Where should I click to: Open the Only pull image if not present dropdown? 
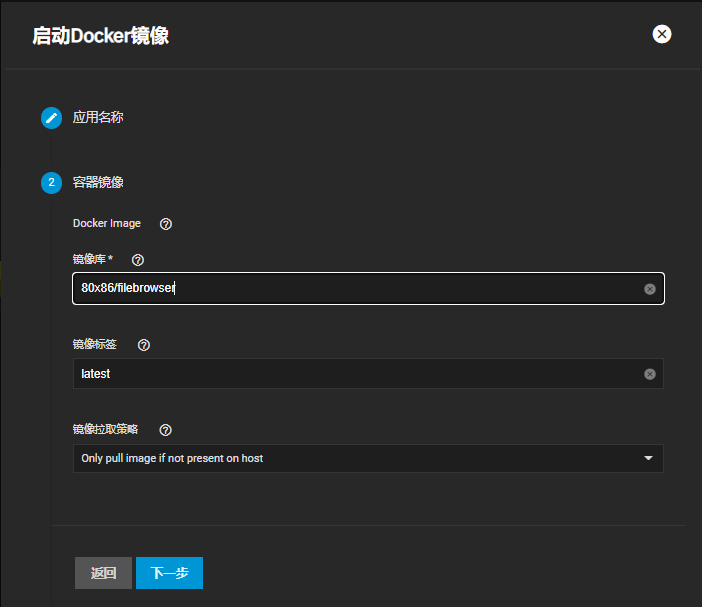tap(368, 458)
